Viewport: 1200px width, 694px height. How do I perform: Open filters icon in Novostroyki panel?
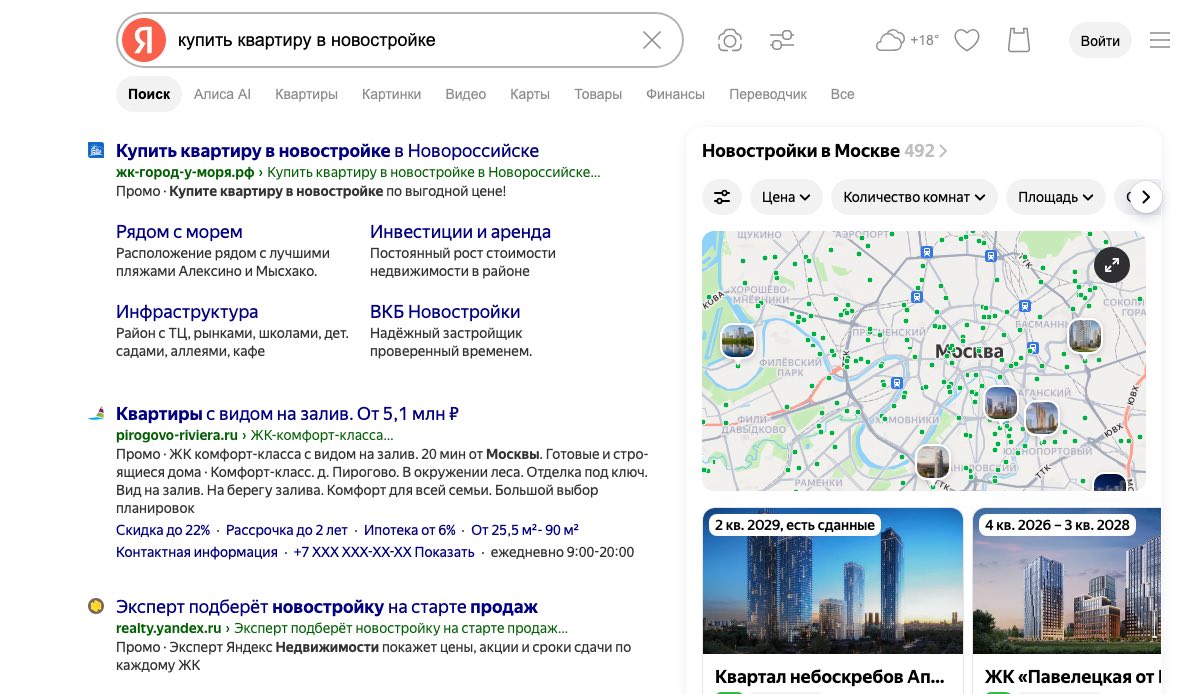(x=722, y=197)
